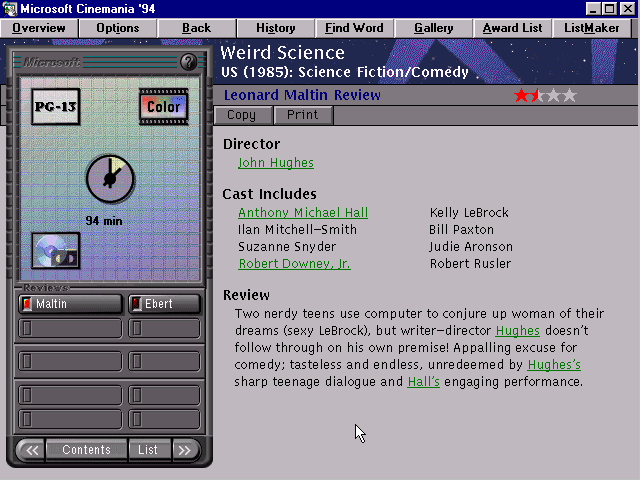Open the Robert Downey, Jr. link
This screenshot has height=480, width=640.
tap(294, 264)
